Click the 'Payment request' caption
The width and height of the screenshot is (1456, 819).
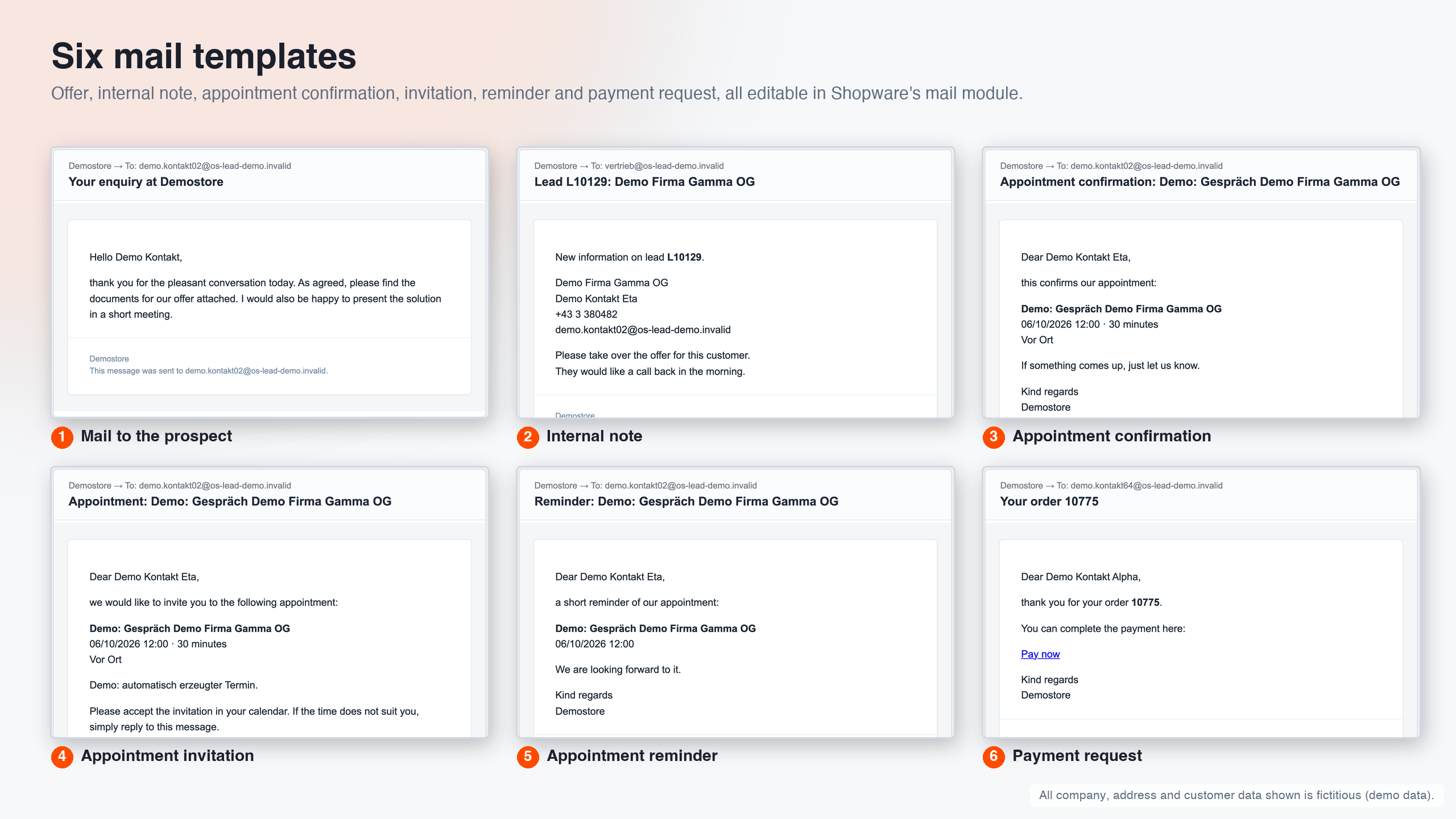(1077, 756)
